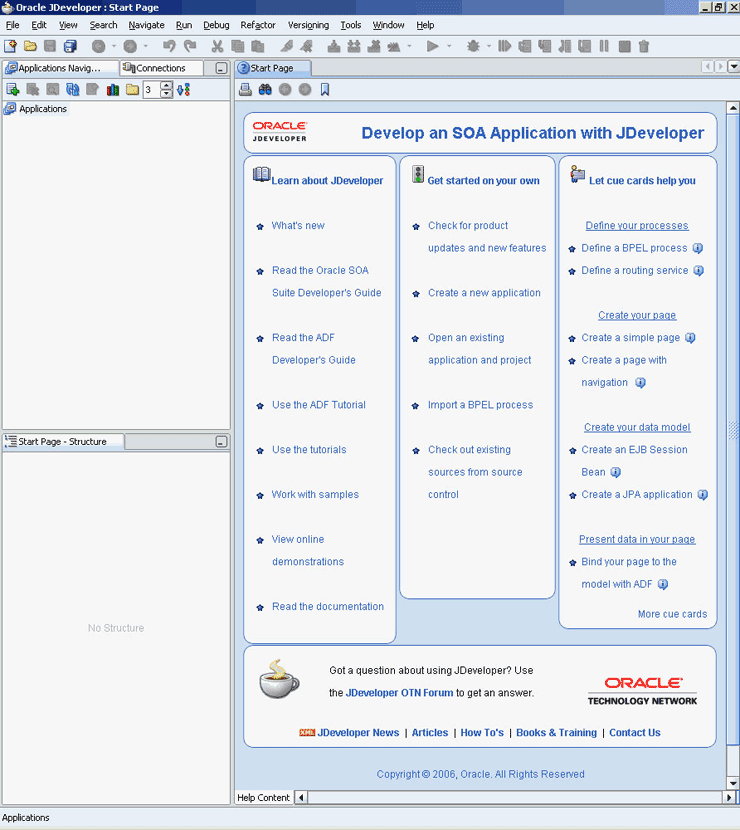Click the Make project icon
The image size is (740, 830).
point(334,46)
